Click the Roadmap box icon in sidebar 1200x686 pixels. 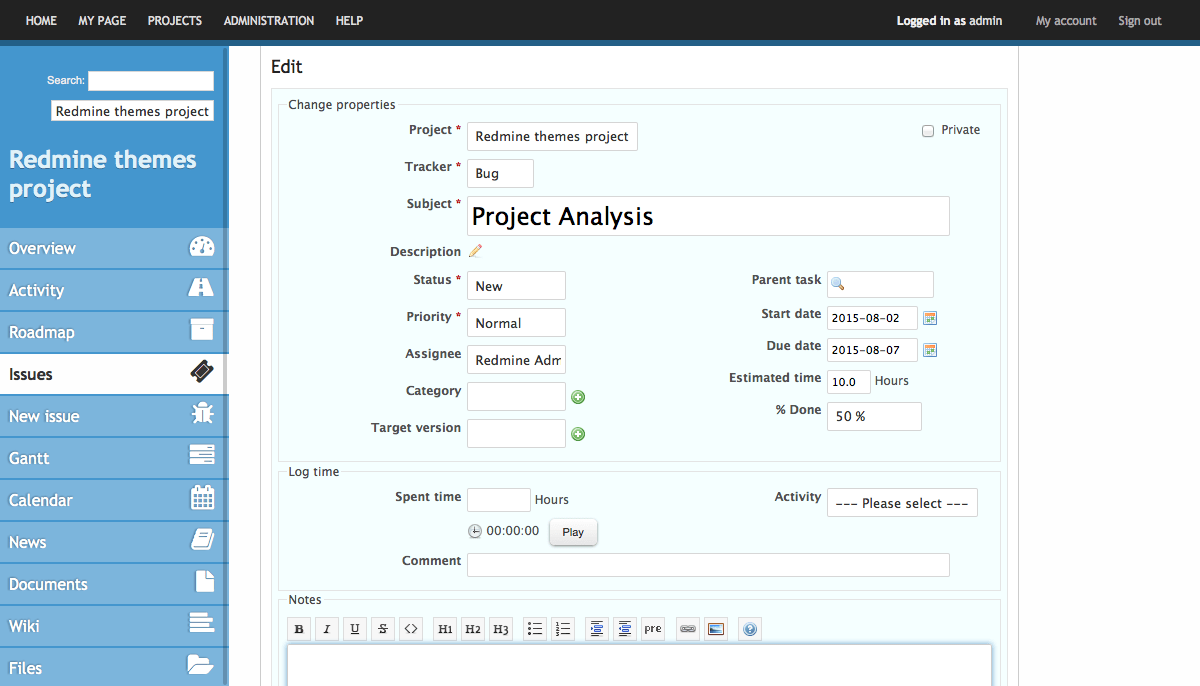[202, 330]
